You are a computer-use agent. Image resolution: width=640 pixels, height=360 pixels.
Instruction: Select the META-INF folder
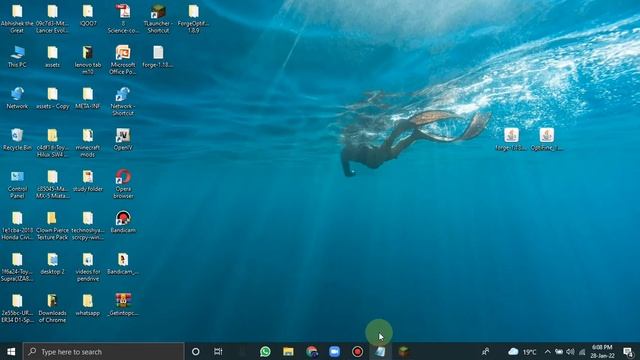88,98
